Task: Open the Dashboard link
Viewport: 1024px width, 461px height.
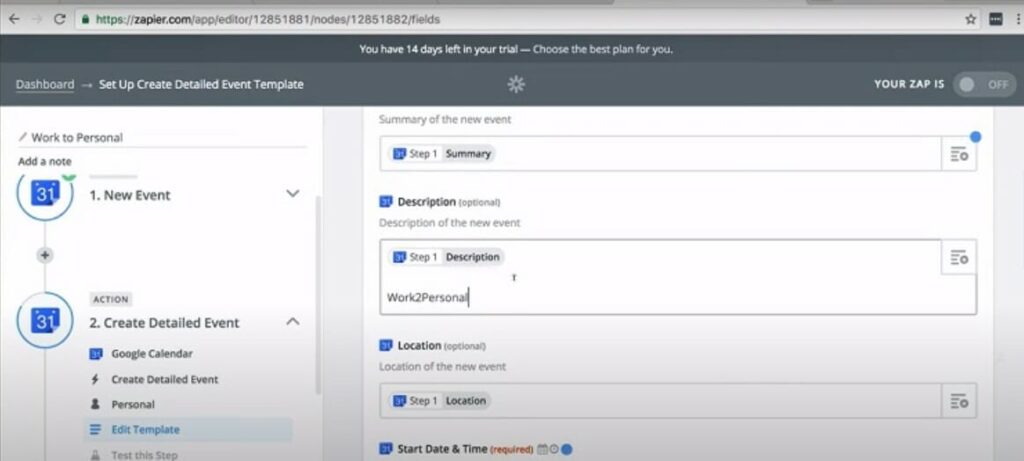Action: [44, 84]
